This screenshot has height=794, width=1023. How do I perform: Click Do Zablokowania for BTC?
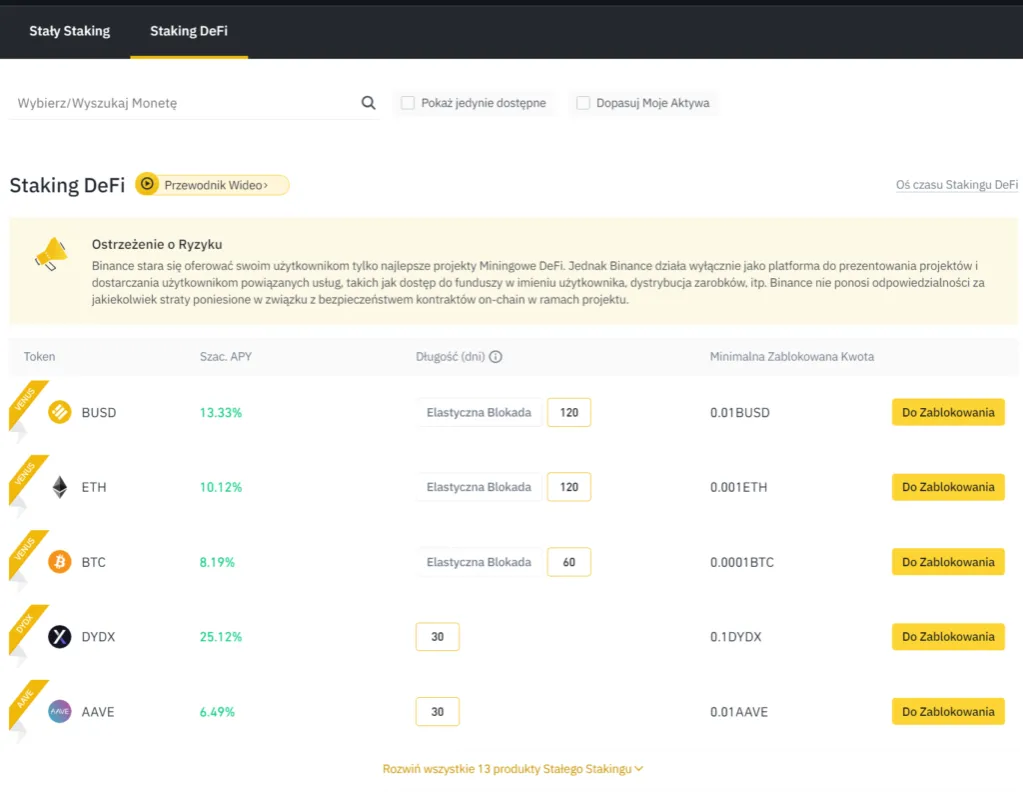948,562
